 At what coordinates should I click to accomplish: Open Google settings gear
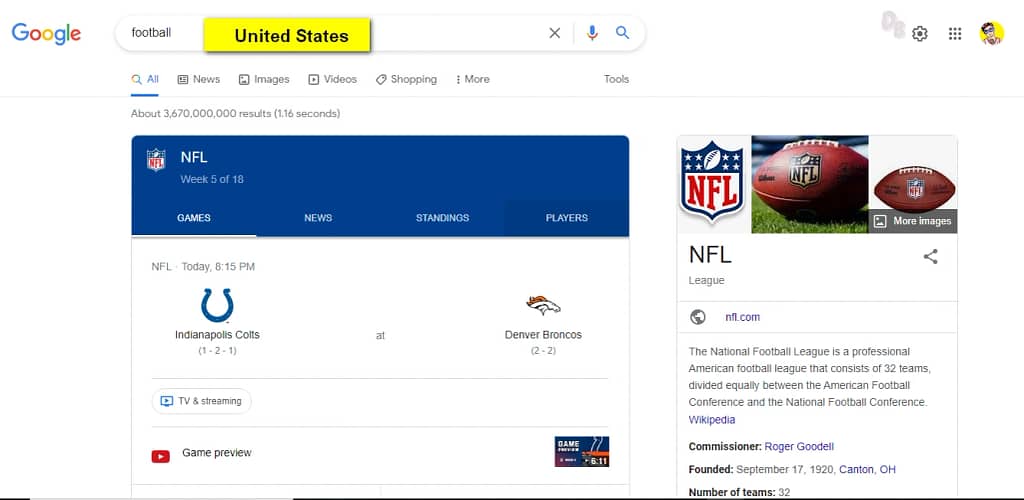pos(920,34)
